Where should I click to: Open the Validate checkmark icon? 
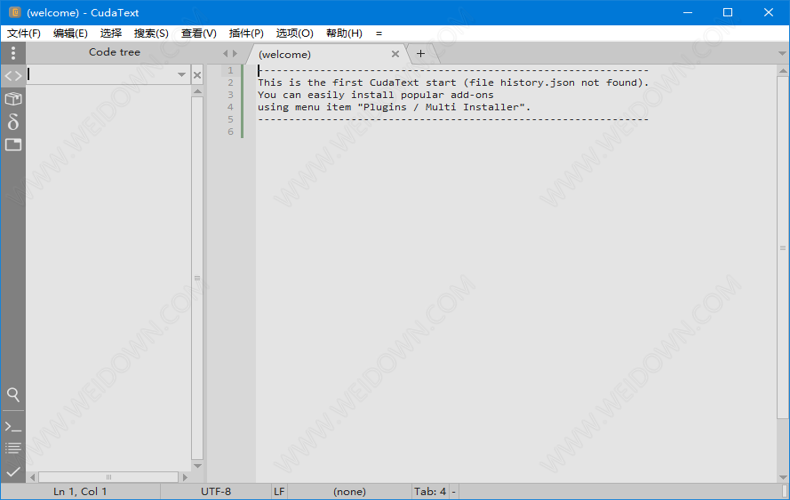pos(13,472)
